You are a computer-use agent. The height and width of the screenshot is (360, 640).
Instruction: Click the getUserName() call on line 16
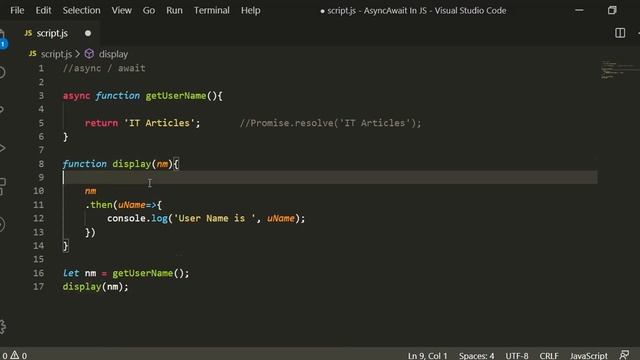tap(151, 273)
